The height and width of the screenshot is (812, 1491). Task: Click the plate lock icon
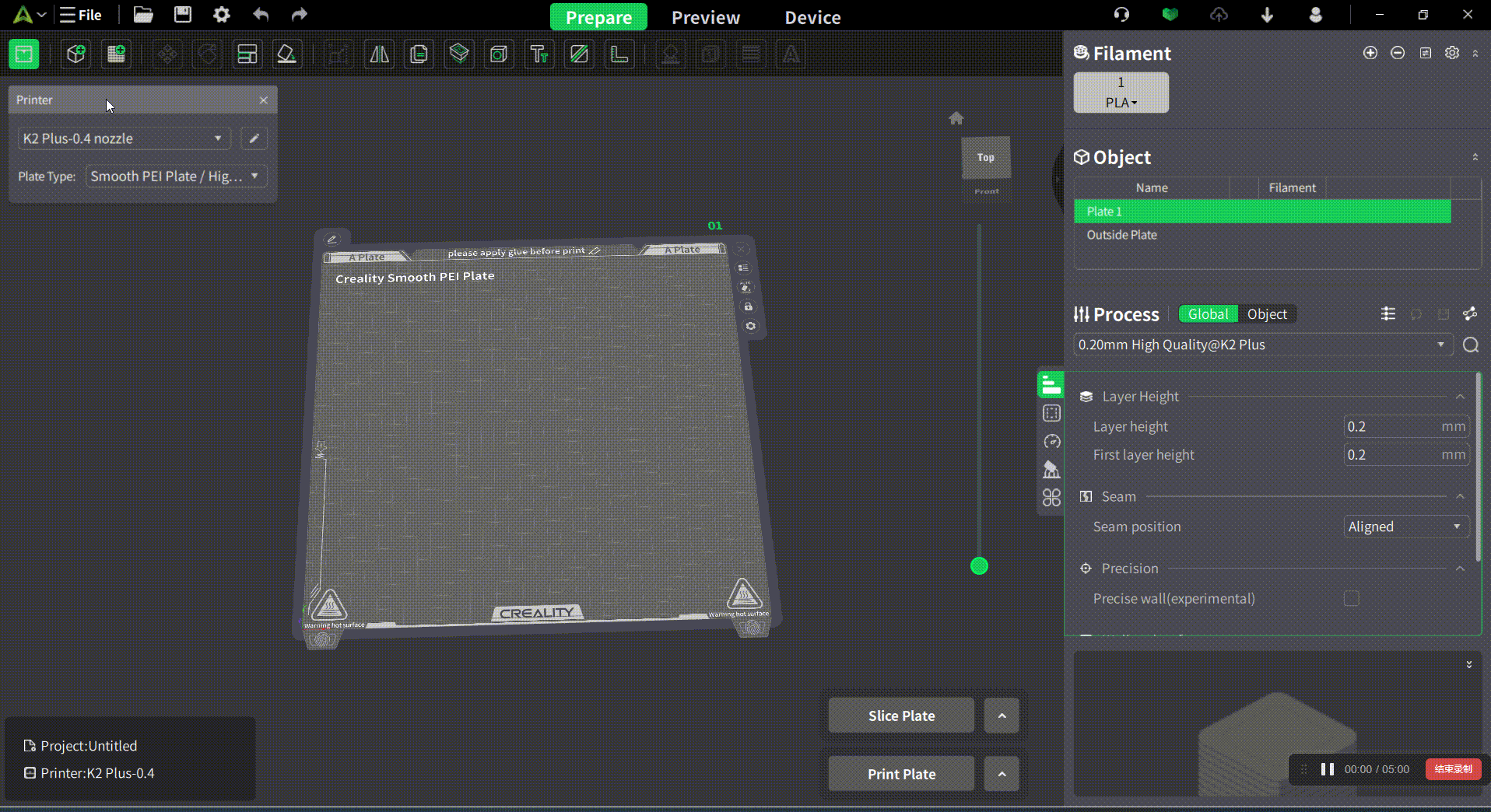[x=749, y=306]
